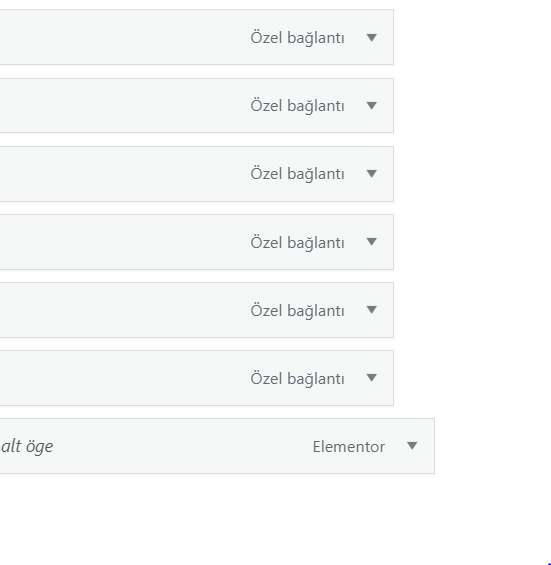The image size is (551, 565).
Task: Open the third Özel bağlantı item's edit arrow
Action: tap(372, 174)
